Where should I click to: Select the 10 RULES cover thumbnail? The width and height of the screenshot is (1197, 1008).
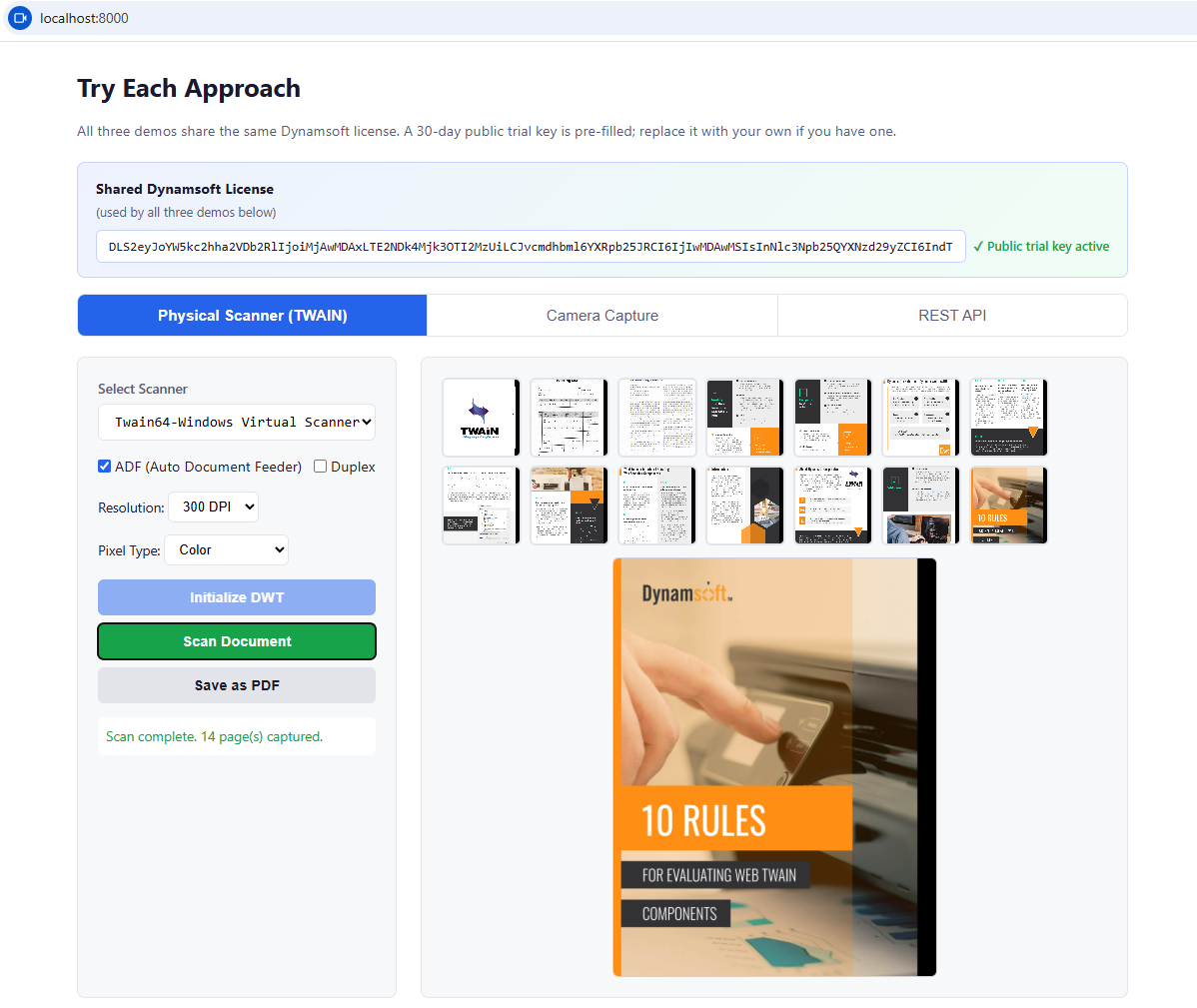1008,505
